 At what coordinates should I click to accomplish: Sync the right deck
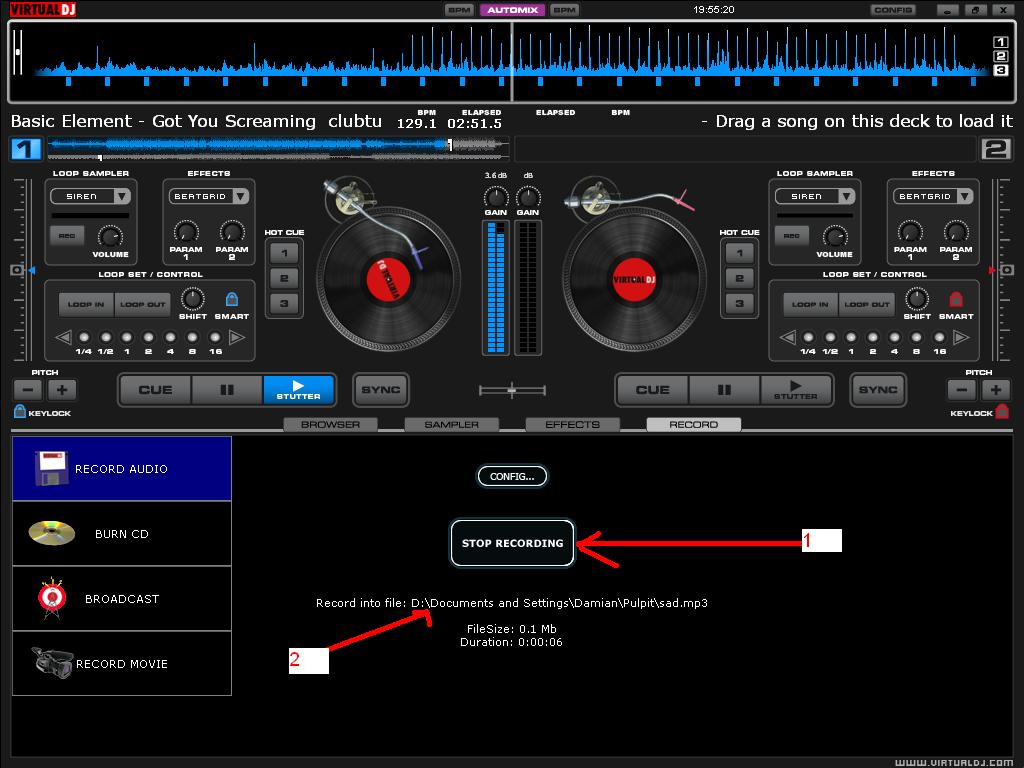pyautogui.click(x=878, y=390)
